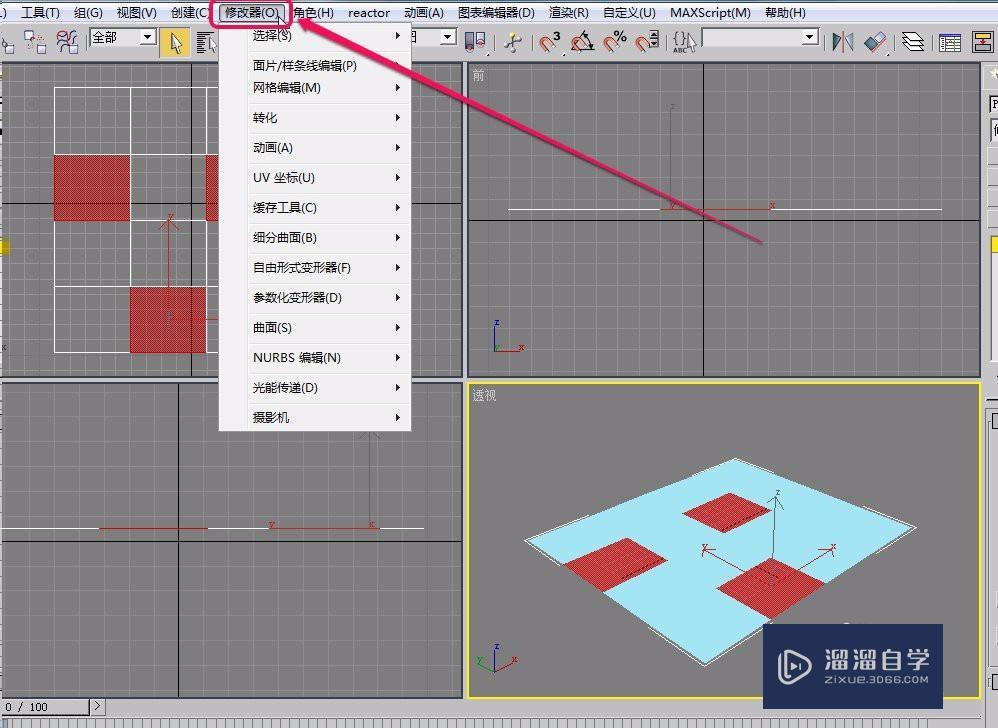Click the time slider next-frame arrow
This screenshot has width=998, height=728.
[x=97, y=706]
